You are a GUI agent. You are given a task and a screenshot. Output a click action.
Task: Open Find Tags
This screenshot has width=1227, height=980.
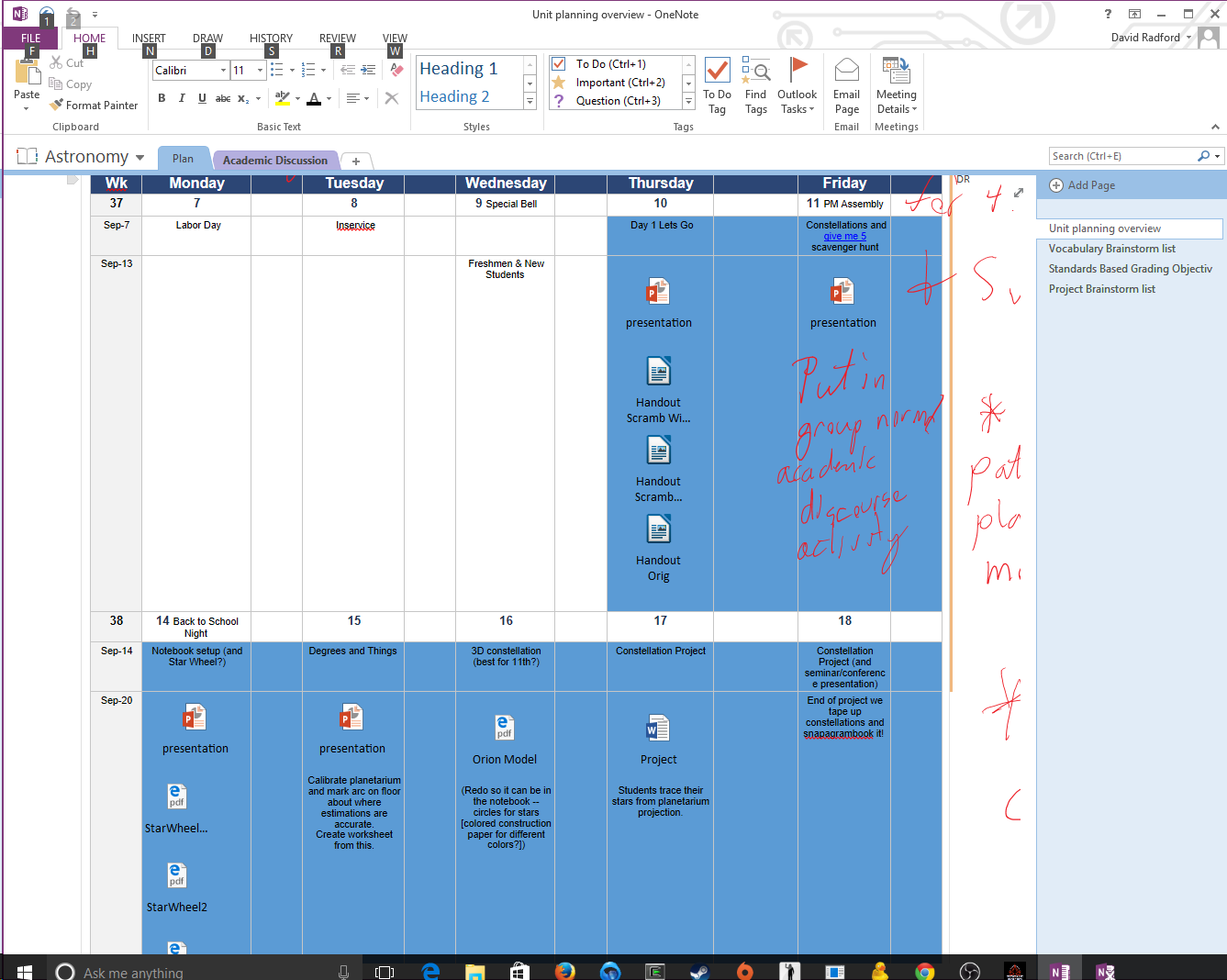point(755,83)
